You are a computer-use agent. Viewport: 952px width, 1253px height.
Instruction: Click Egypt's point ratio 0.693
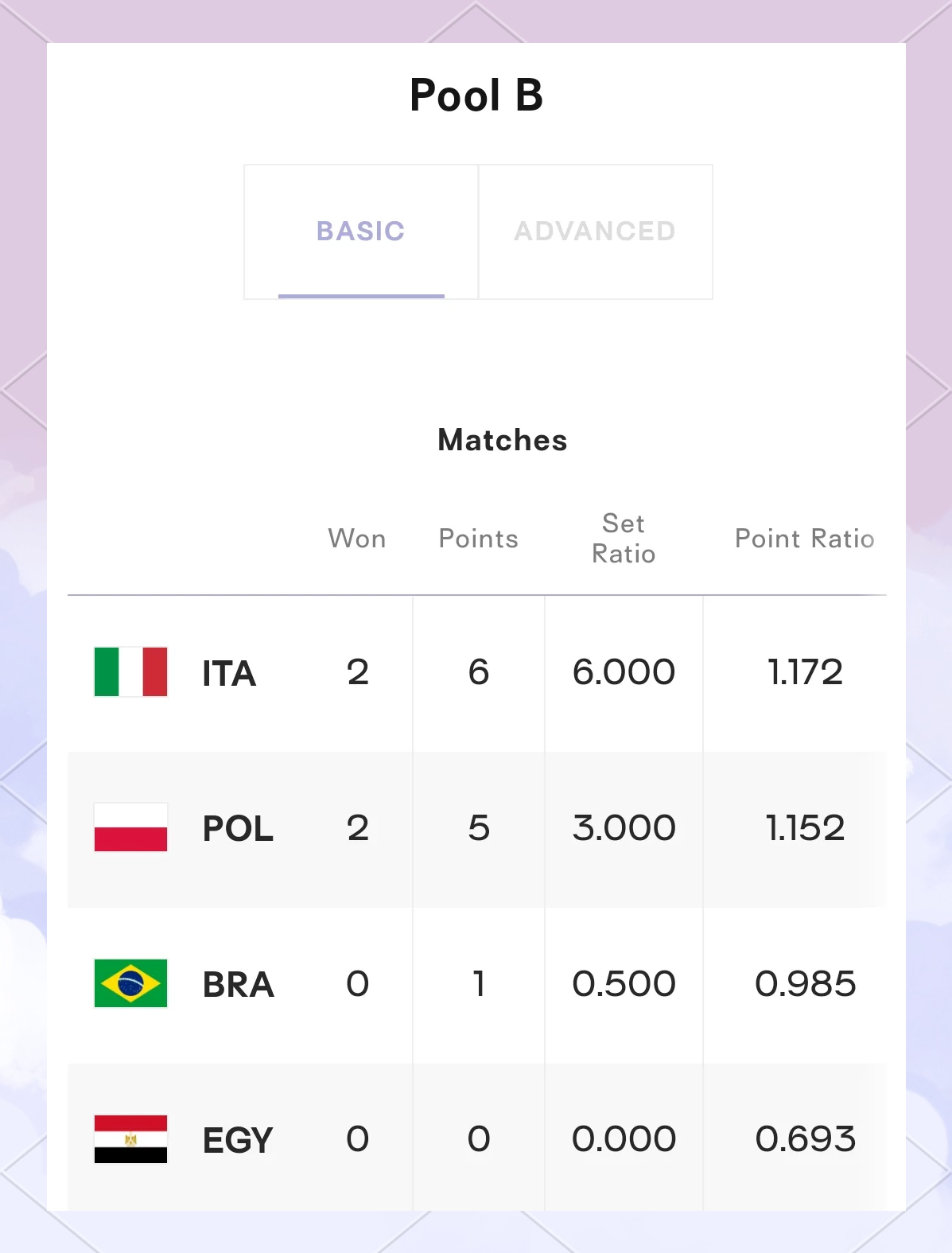tap(805, 1139)
